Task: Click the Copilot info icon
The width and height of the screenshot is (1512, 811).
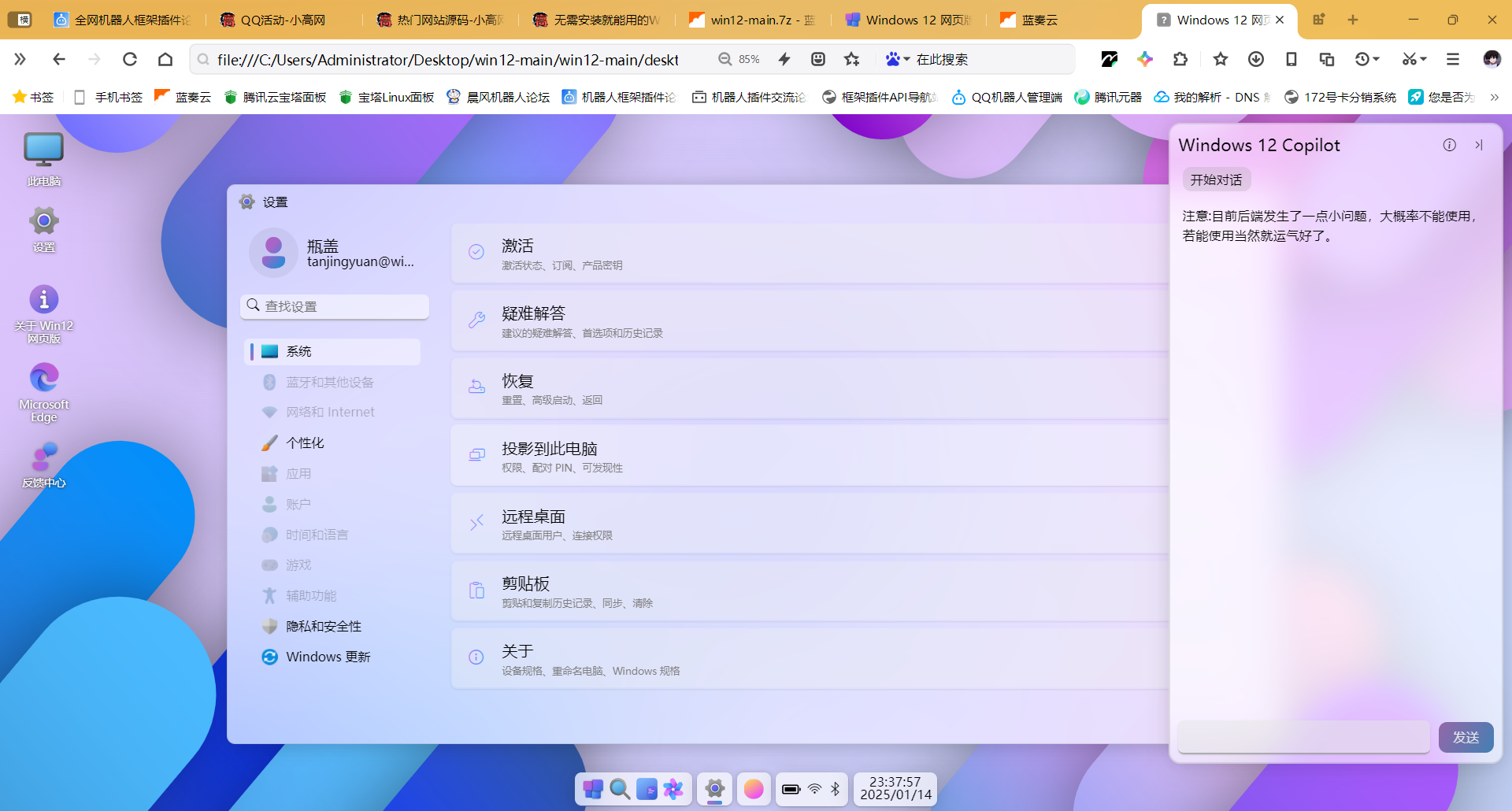Action: click(x=1450, y=145)
